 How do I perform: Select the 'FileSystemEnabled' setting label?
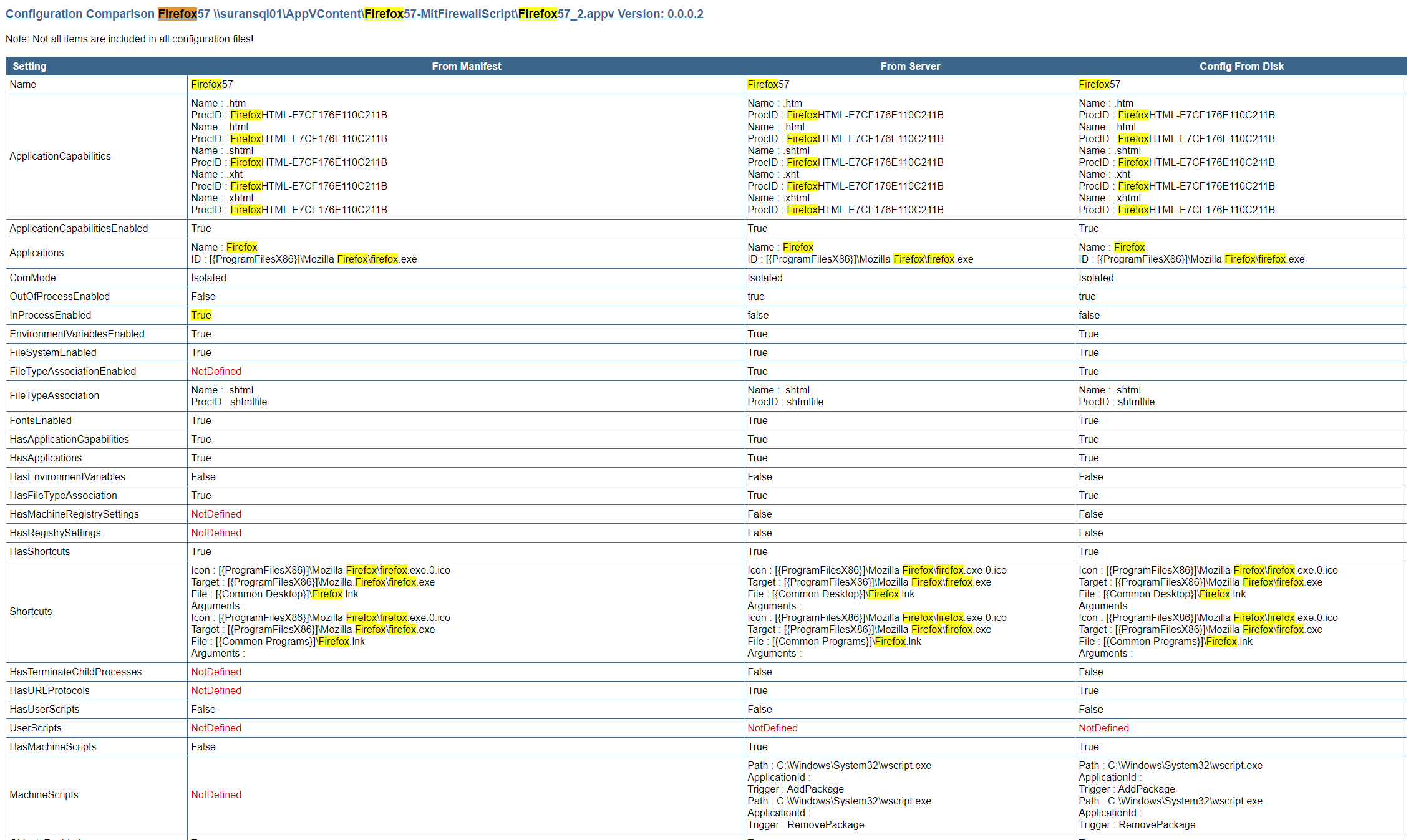tap(52, 352)
